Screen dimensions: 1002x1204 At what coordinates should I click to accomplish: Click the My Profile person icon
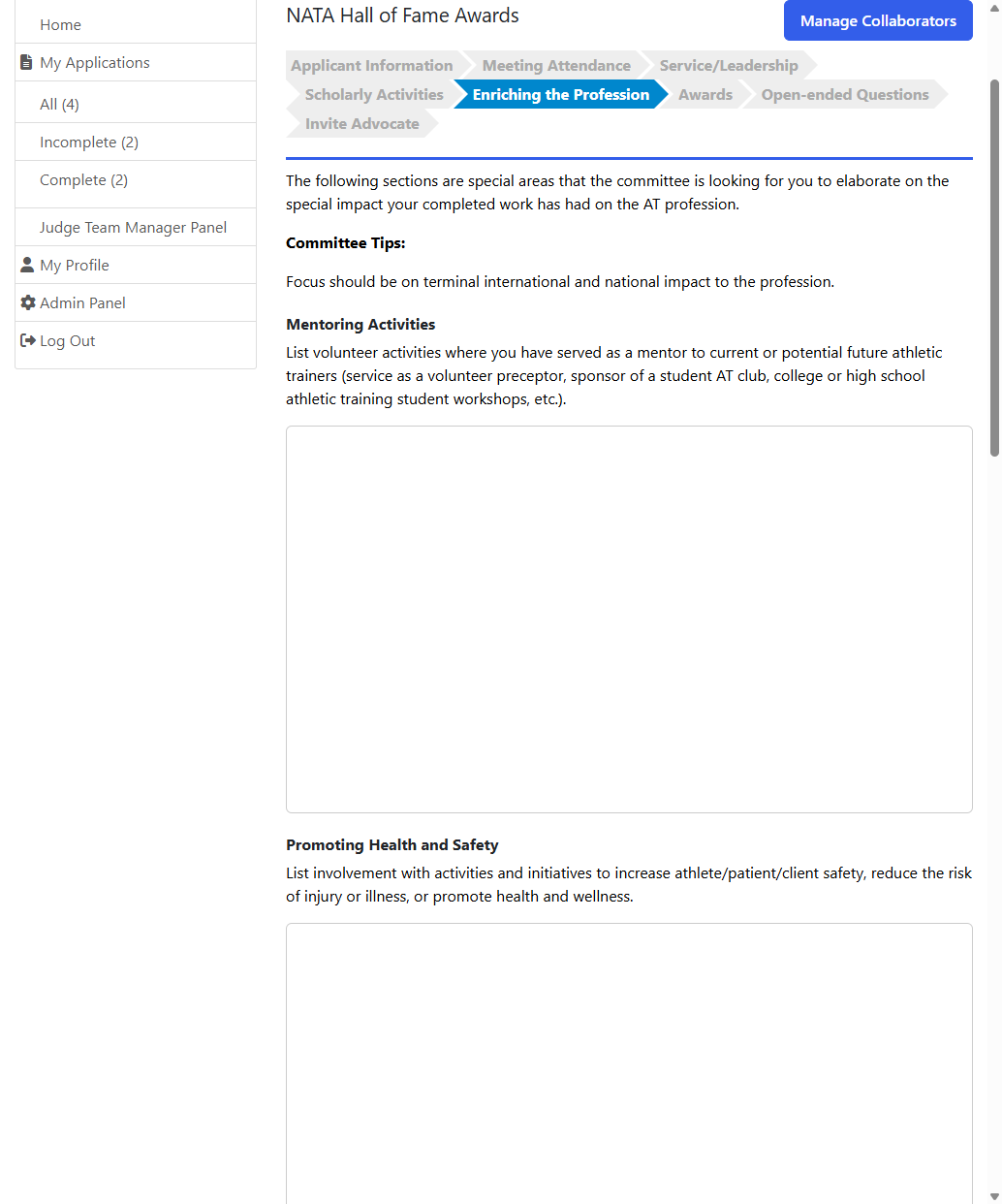point(27,265)
